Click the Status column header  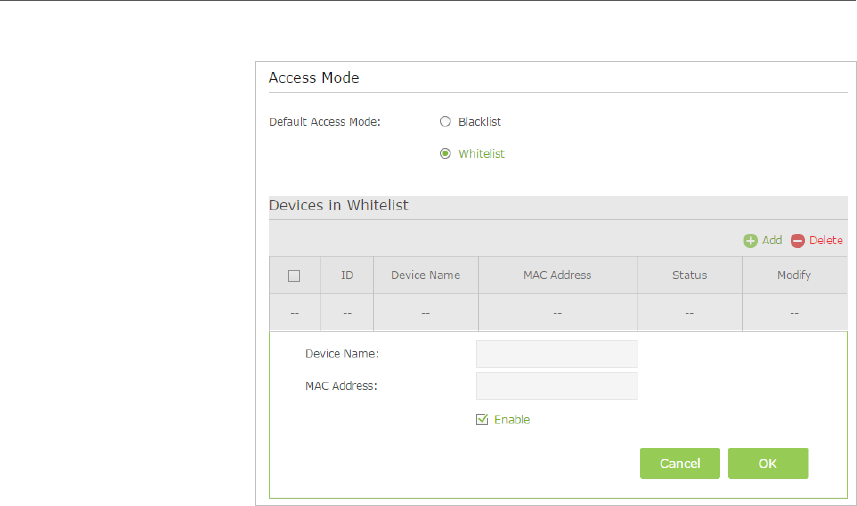(690, 275)
